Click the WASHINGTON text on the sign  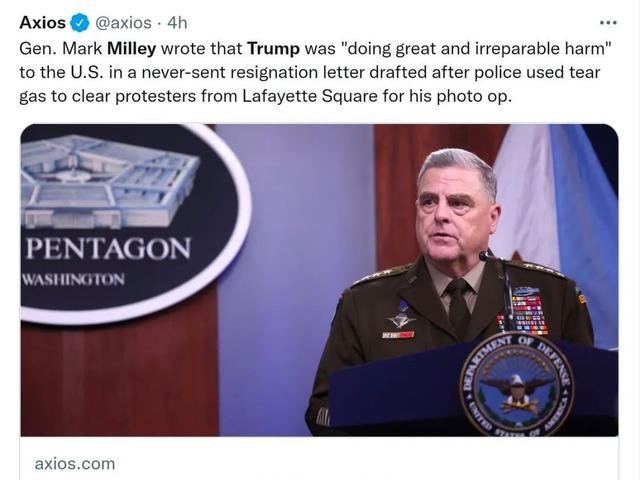click(x=73, y=280)
